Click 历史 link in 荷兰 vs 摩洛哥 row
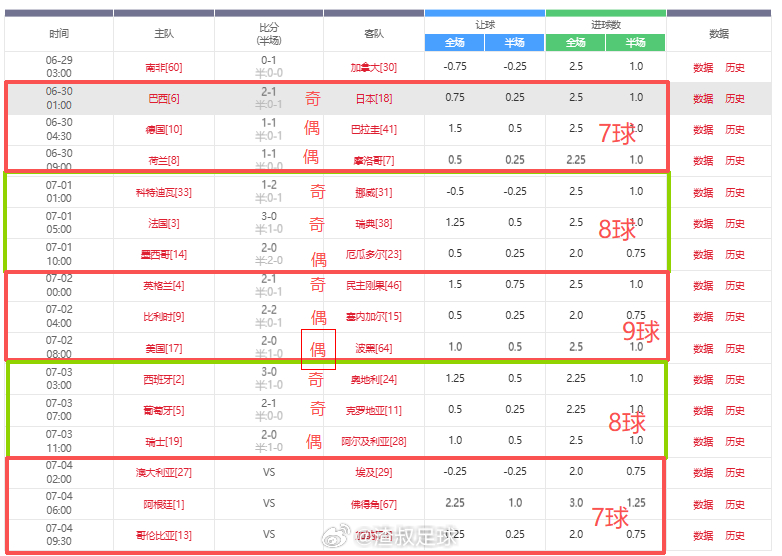 (735, 161)
